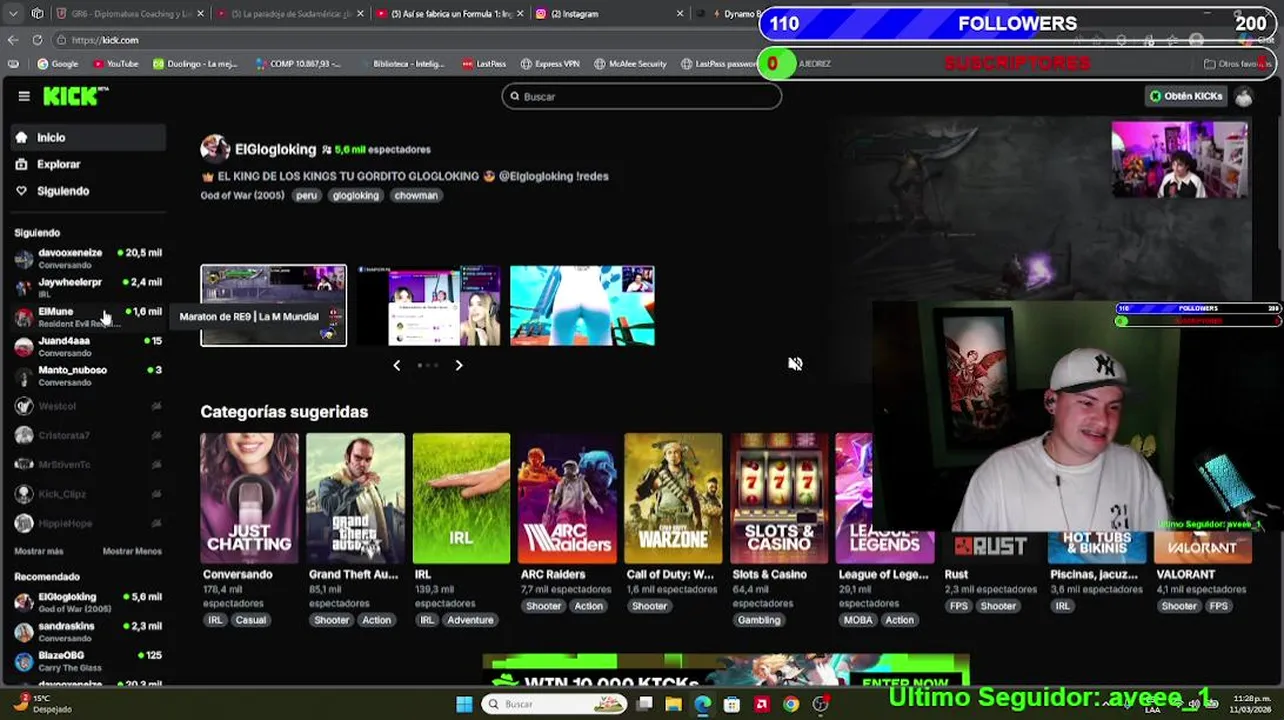
Task: Switch to Así se fabrica un Formula 1 tab
Action: coord(450,14)
